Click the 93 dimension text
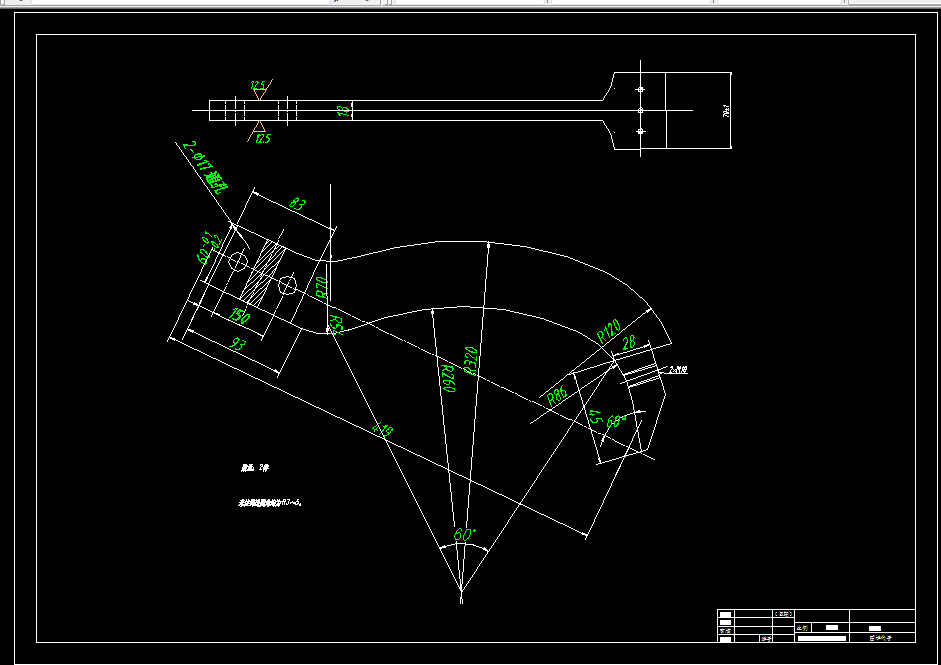 [238, 345]
